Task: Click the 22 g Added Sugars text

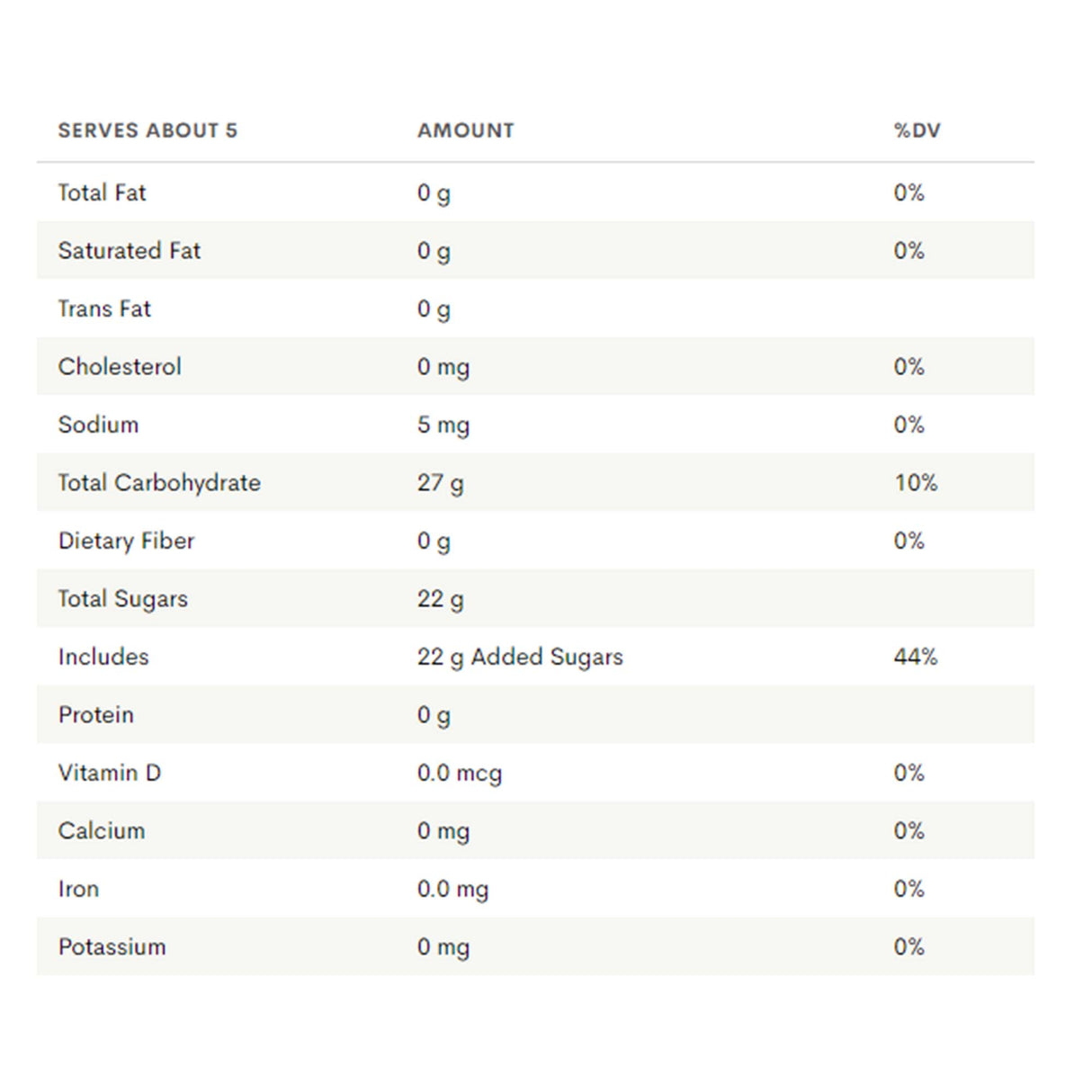Action: [x=519, y=657]
